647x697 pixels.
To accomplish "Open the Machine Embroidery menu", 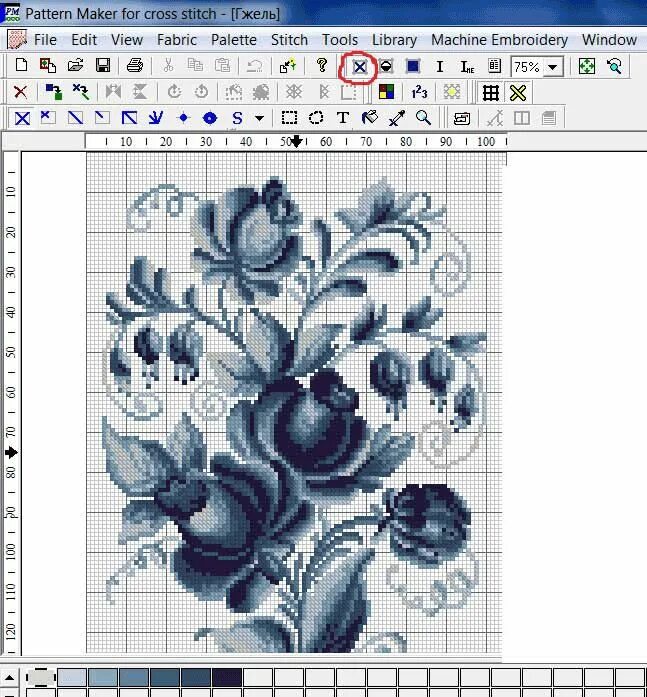I will tap(499, 40).
